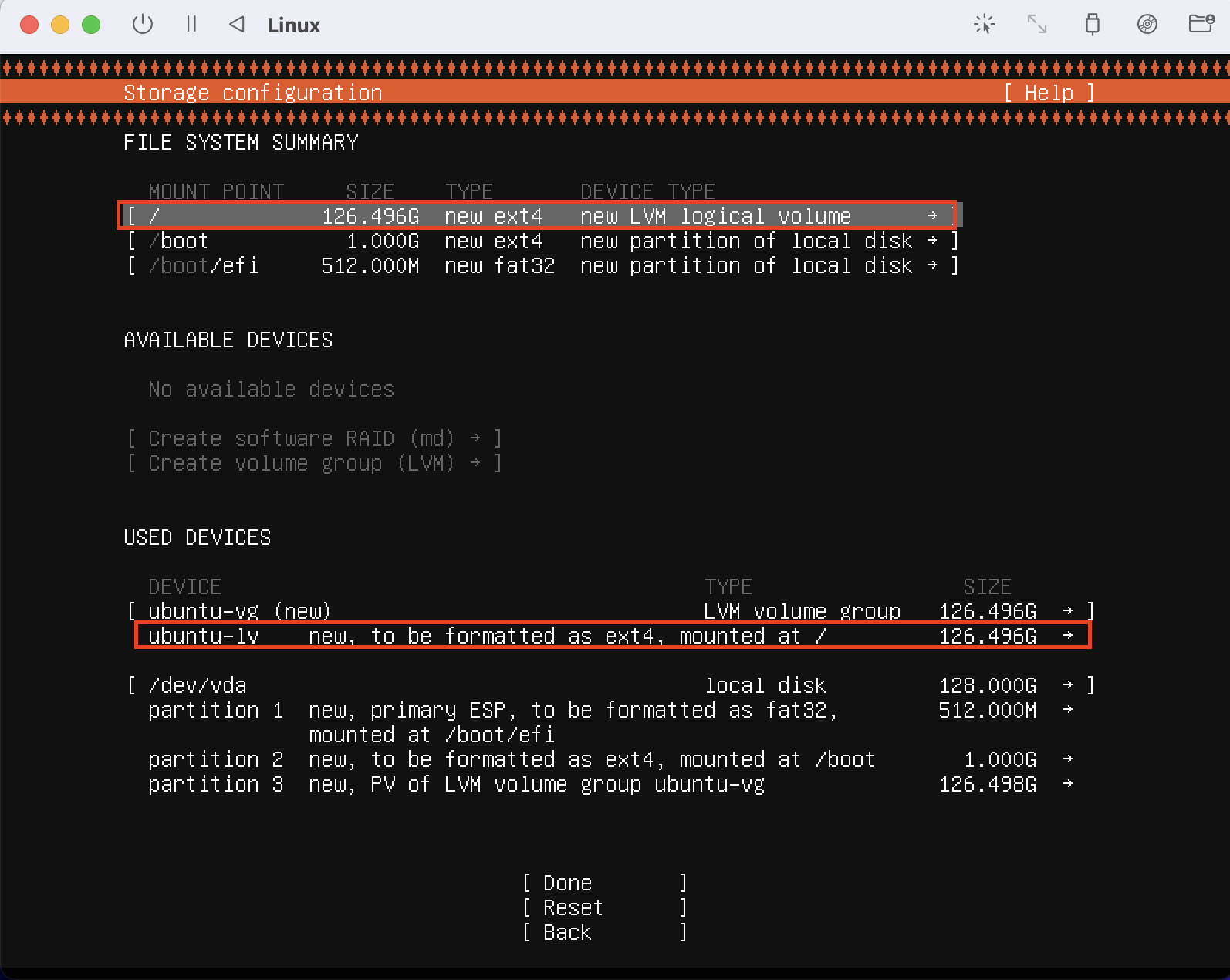Screen dimensions: 1230x980
Task: Select the / root mount point row
Action: tap(543, 216)
